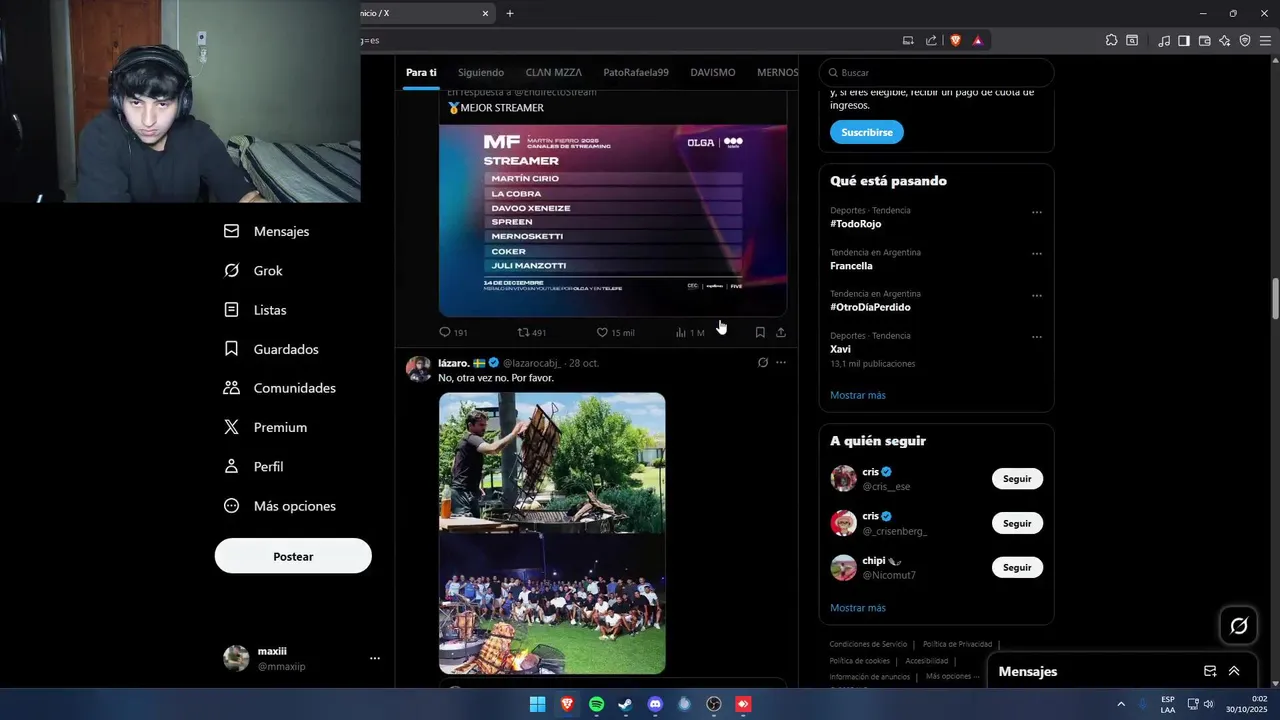Viewport: 1280px width, 720px height.
Task: Open Más opciones in the sidebar
Action: click(x=279, y=506)
